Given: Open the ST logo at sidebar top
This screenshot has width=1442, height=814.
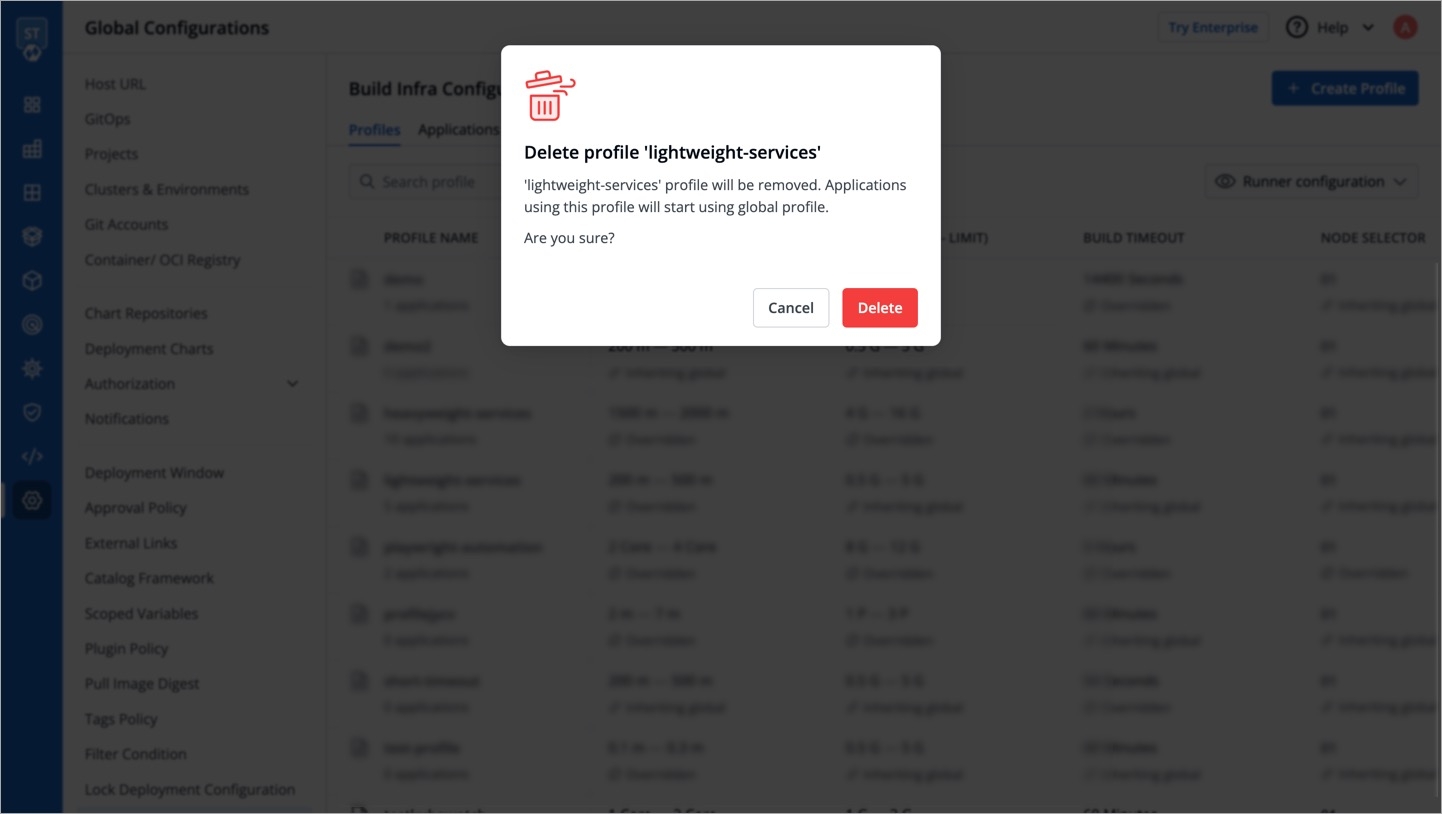Looking at the screenshot, I should pyautogui.click(x=32, y=38).
